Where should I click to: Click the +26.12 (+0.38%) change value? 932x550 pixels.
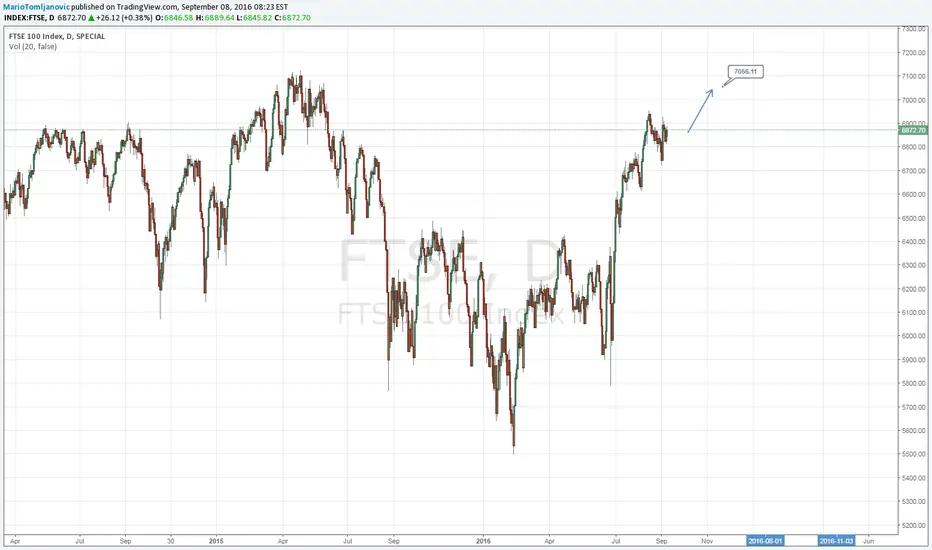pyautogui.click(x=124, y=18)
